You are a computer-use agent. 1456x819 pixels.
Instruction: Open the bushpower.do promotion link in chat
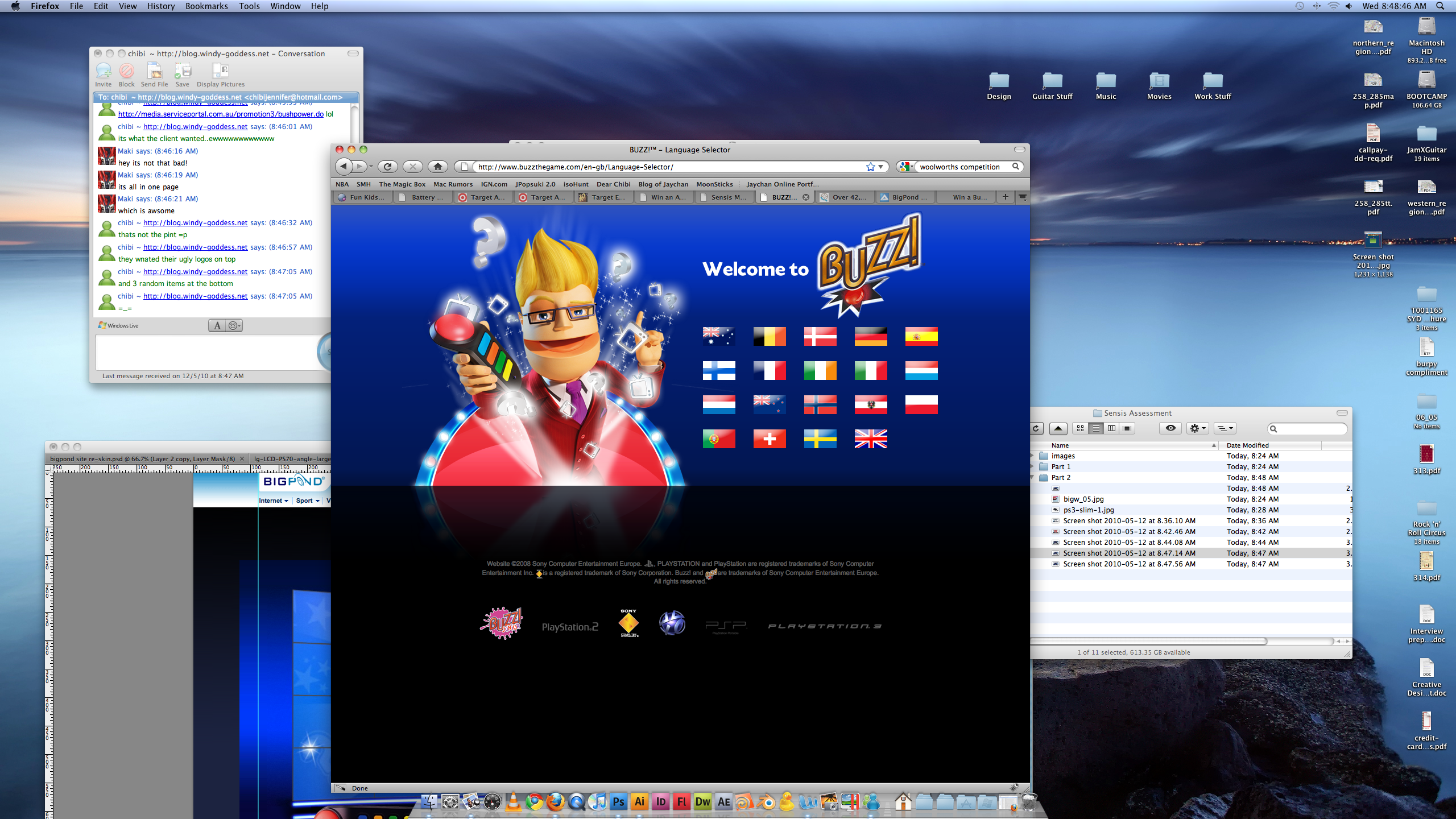tap(221, 114)
